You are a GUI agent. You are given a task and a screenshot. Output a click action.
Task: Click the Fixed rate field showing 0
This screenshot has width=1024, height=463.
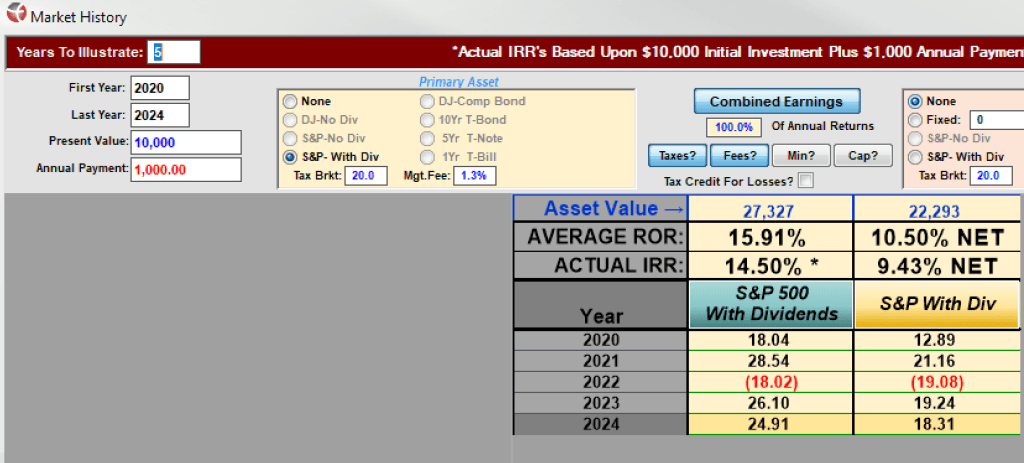(x=997, y=120)
